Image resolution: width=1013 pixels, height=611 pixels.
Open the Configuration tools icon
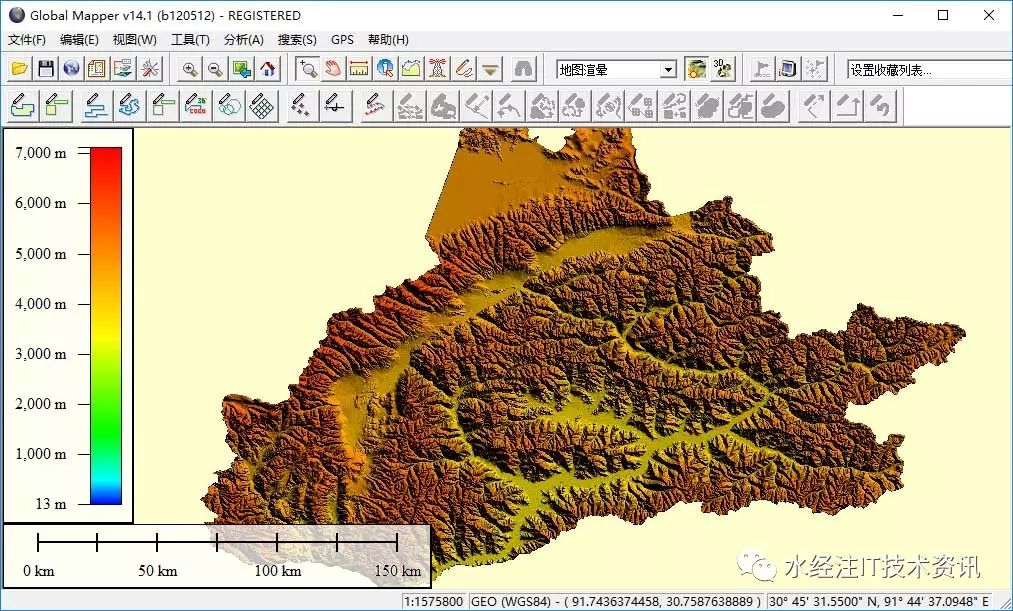pos(149,69)
